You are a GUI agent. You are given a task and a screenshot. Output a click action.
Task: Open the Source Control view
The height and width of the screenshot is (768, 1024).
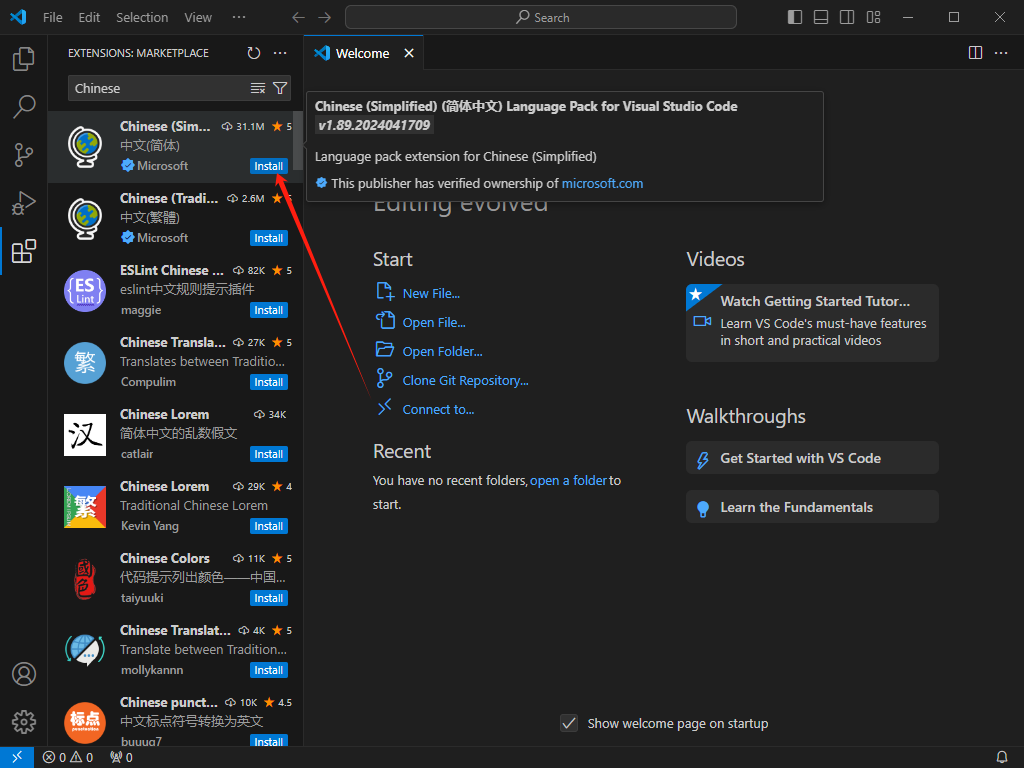(x=24, y=155)
